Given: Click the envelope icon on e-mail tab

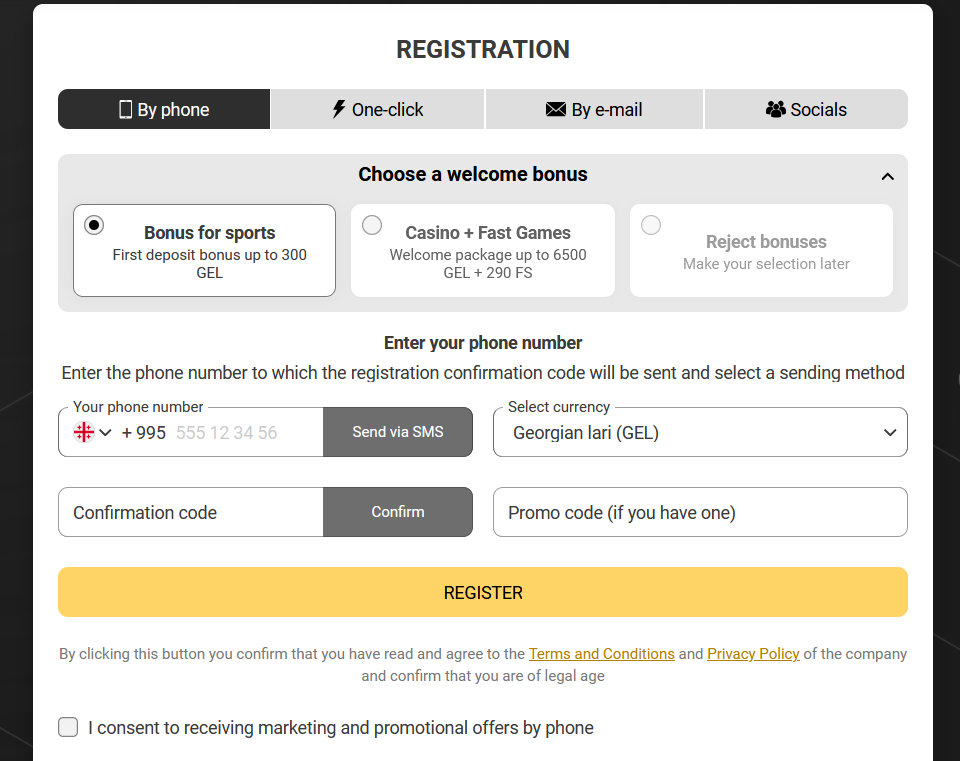Looking at the screenshot, I should click(556, 108).
